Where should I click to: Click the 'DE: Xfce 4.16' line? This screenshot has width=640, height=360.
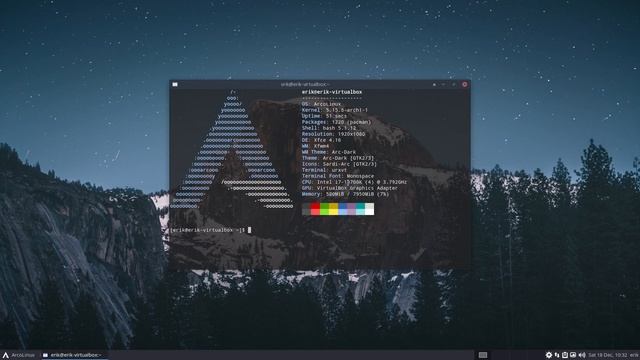click(321, 140)
